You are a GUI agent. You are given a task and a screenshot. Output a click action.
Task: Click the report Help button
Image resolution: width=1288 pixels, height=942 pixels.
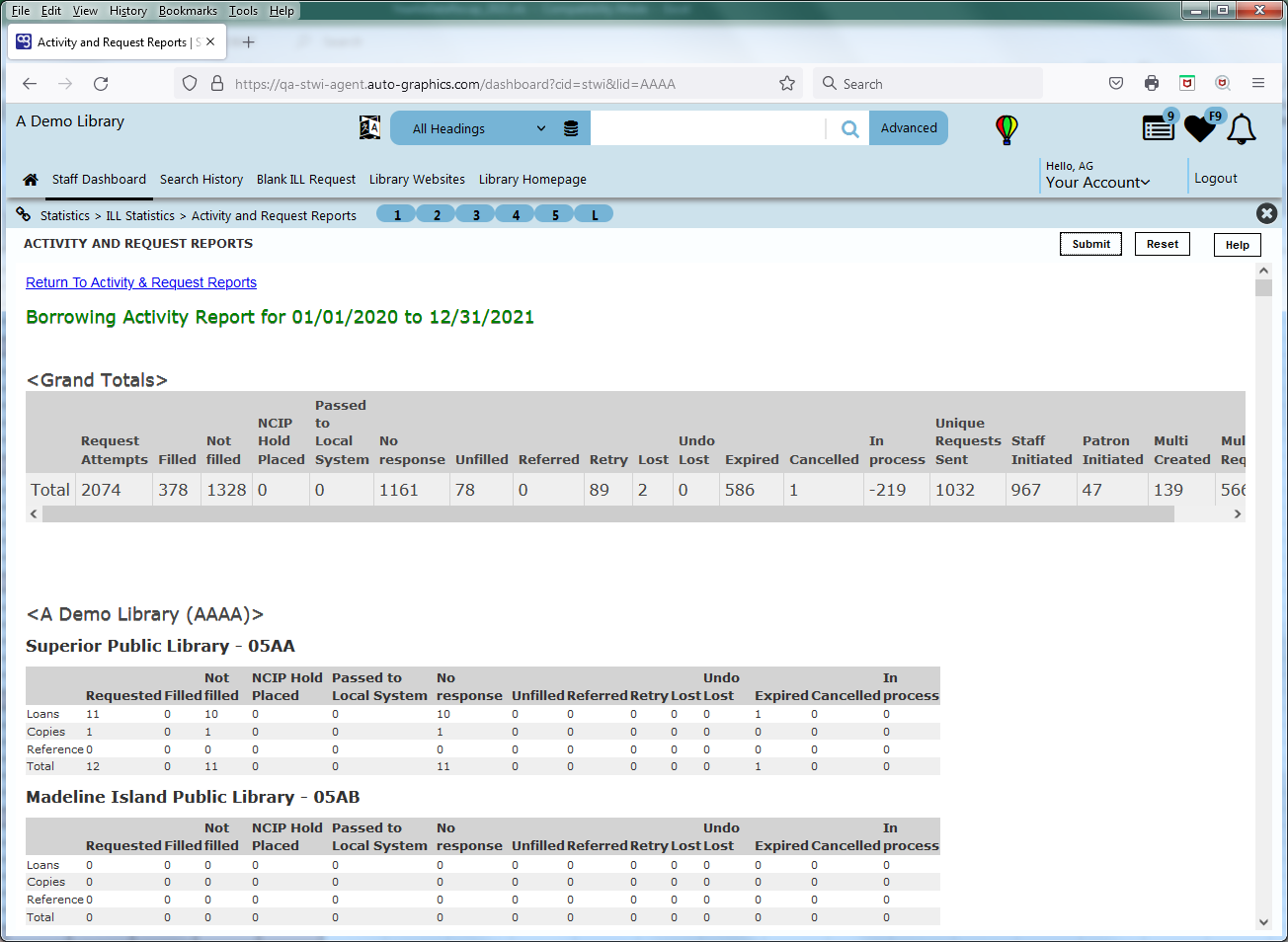point(1237,245)
